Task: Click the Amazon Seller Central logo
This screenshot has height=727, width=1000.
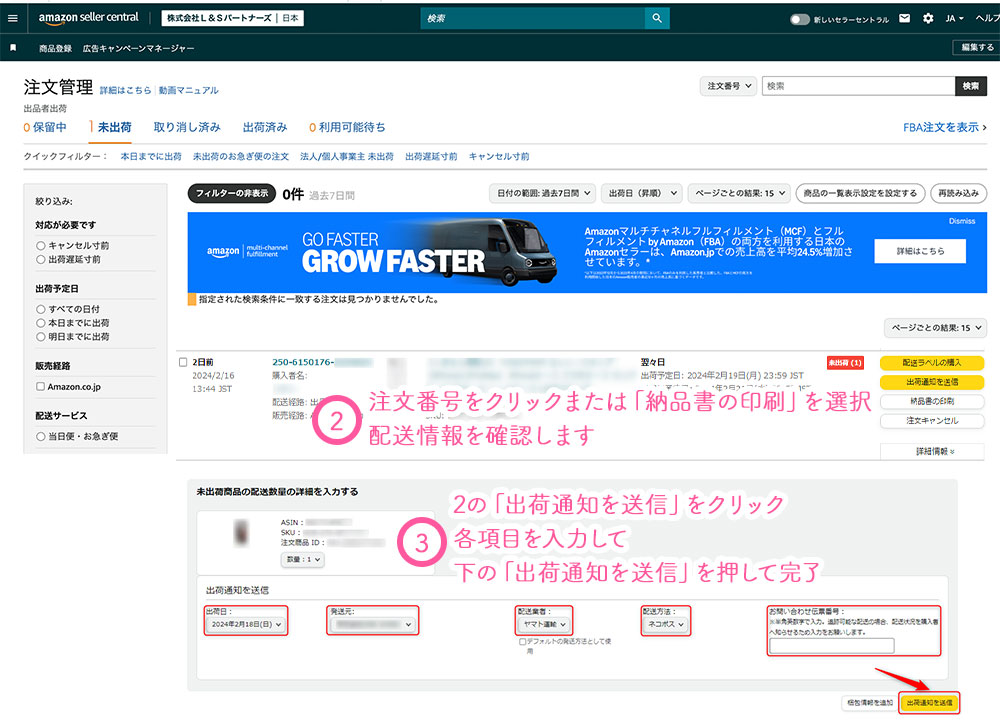Action: (90, 19)
